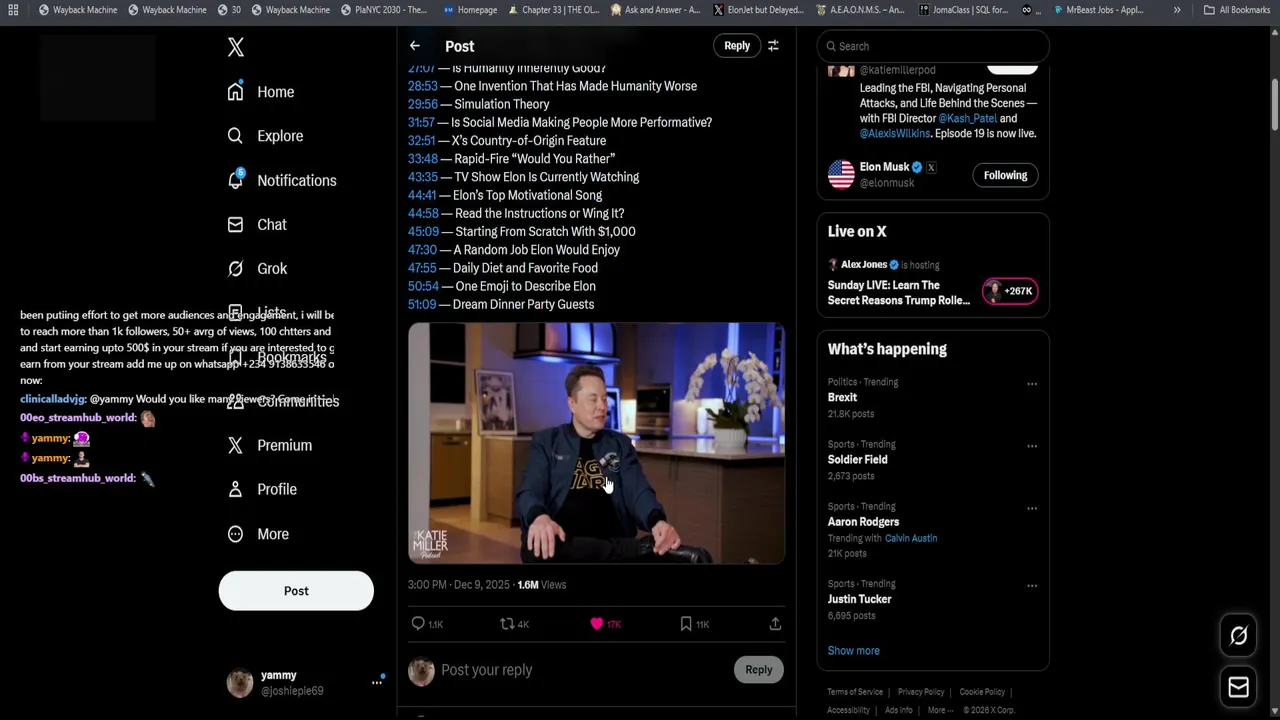Open the All Bookmarks folder

tap(1237, 10)
